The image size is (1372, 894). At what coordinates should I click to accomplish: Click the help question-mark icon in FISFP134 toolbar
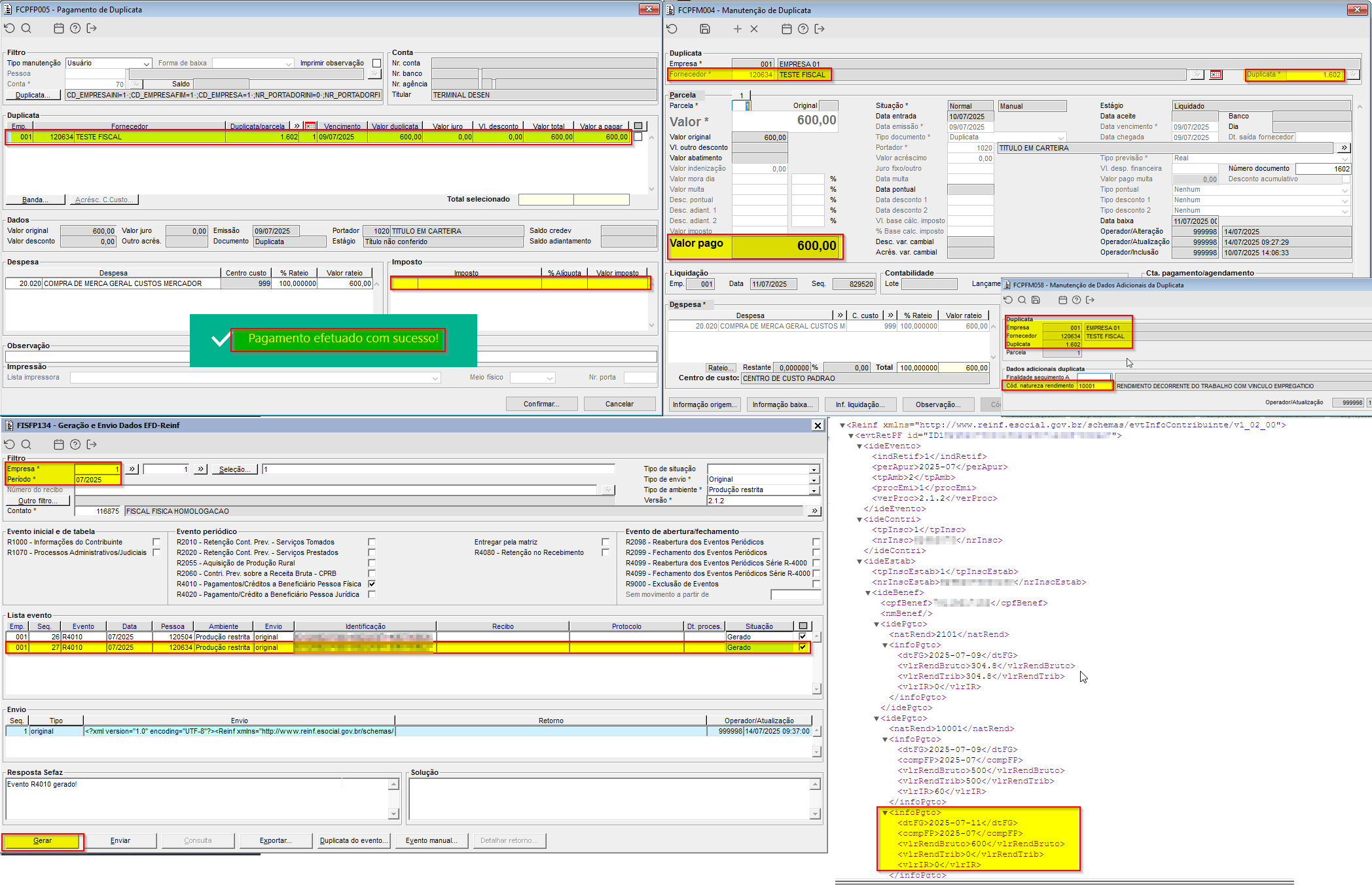coord(75,444)
